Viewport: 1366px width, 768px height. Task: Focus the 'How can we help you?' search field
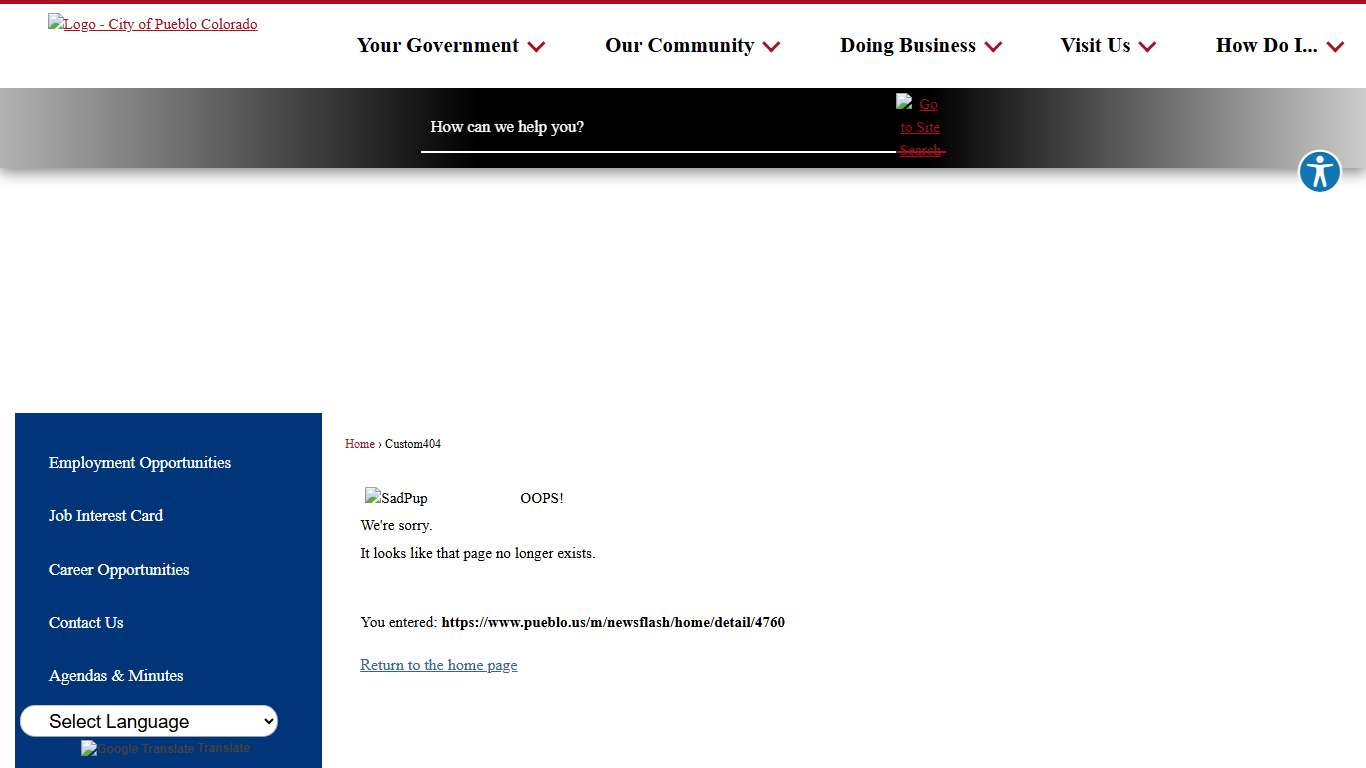(x=657, y=127)
